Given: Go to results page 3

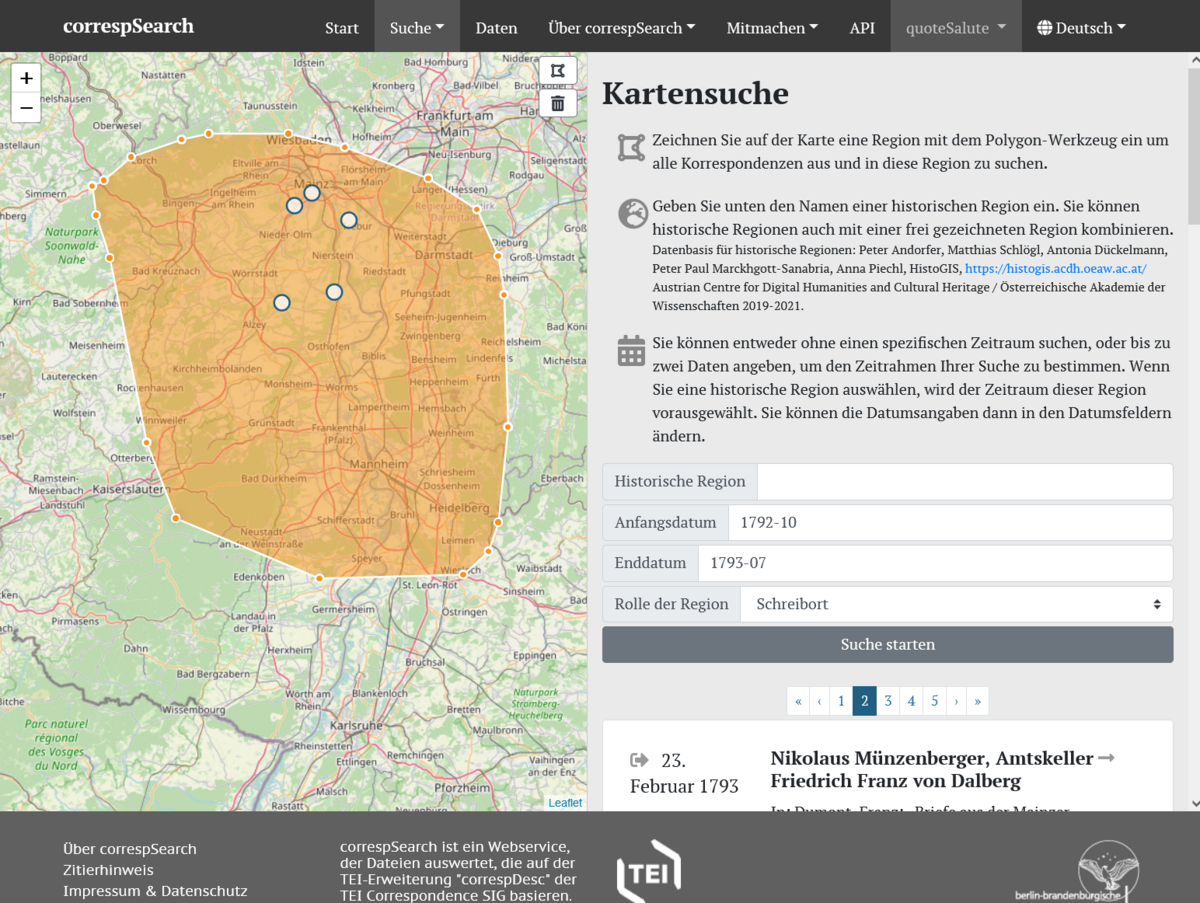Looking at the screenshot, I should [x=888, y=701].
